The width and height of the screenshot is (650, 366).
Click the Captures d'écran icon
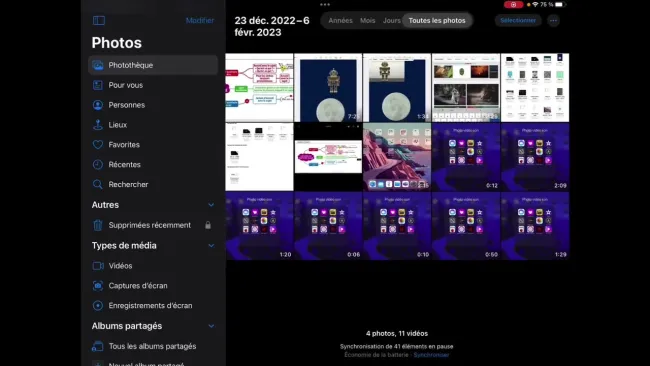[98, 286]
